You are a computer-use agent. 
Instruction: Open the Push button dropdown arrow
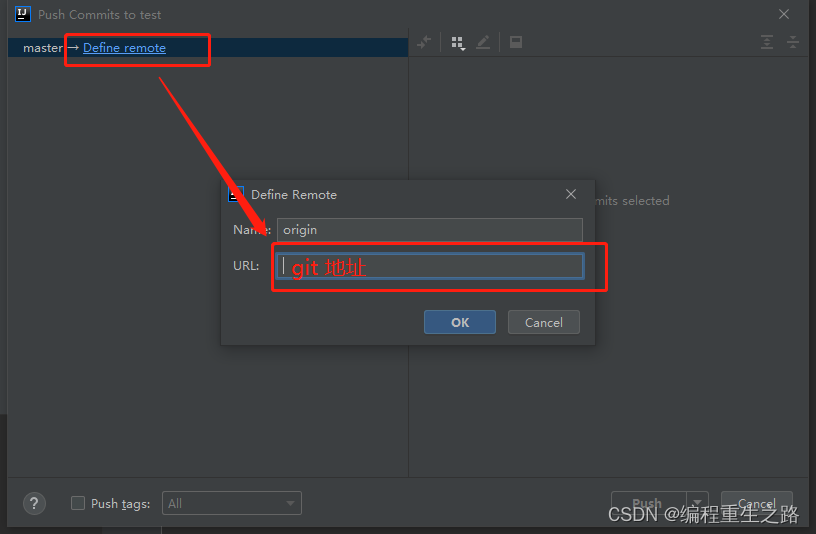(x=697, y=503)
